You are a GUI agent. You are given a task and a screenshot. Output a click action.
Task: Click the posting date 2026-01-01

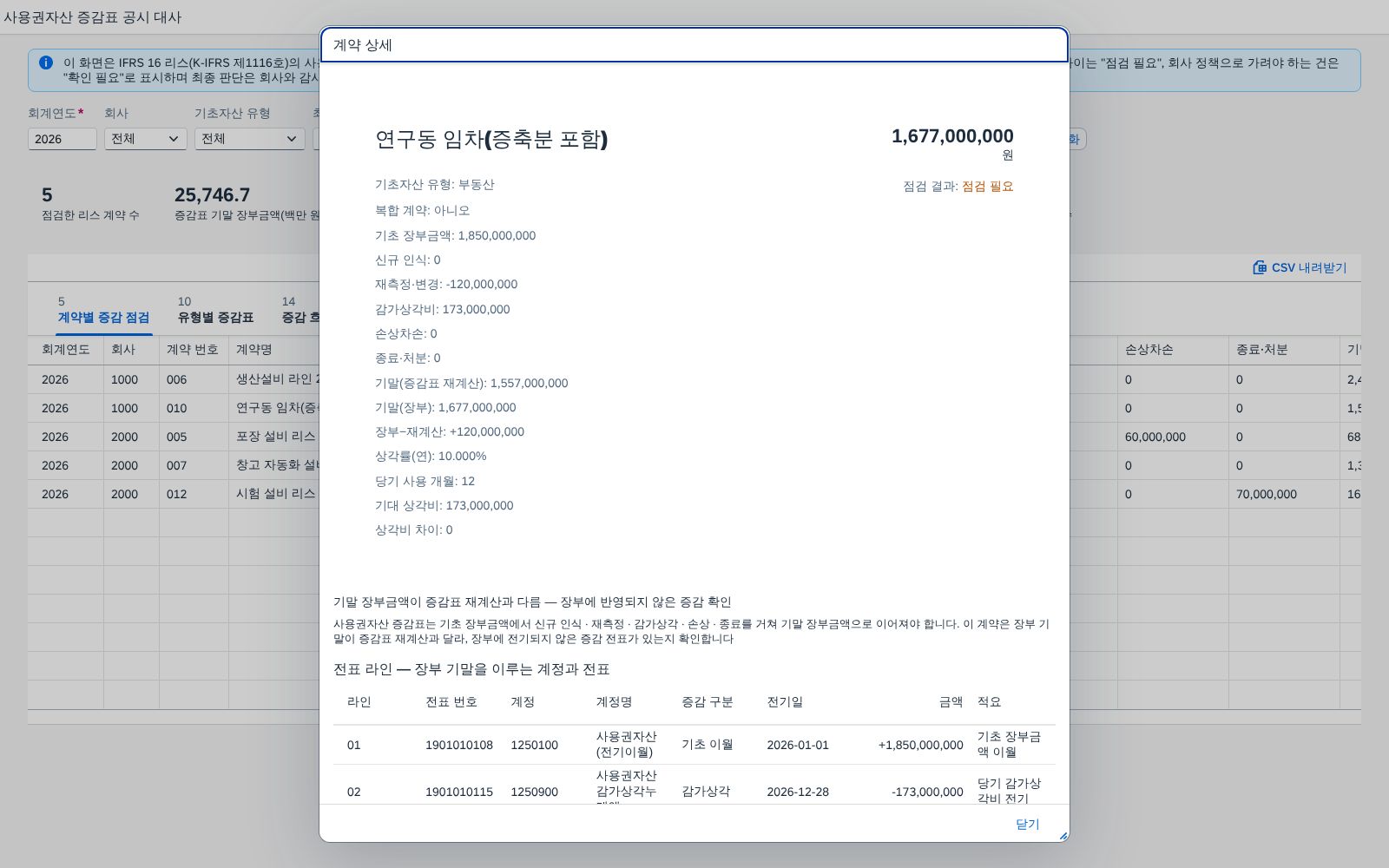pyautogui.click(x=798, y=745)
